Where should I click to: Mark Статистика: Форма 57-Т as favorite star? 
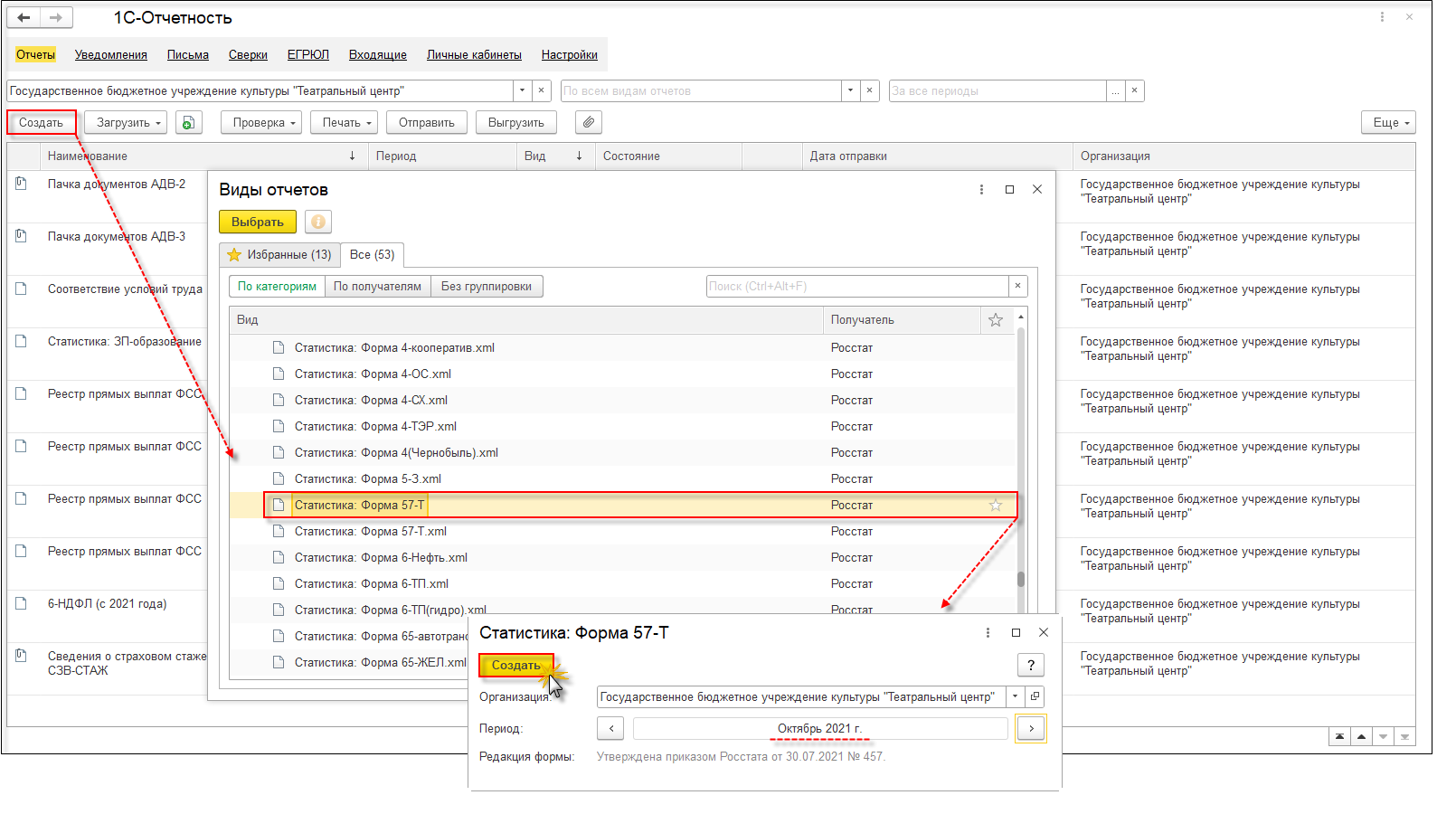click(996, 505)
